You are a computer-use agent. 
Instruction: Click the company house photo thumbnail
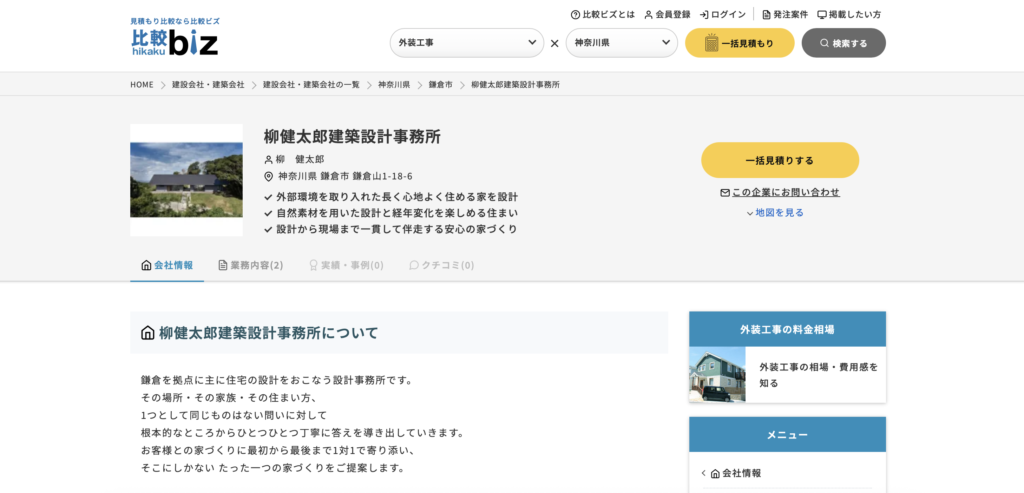(186, 180)
